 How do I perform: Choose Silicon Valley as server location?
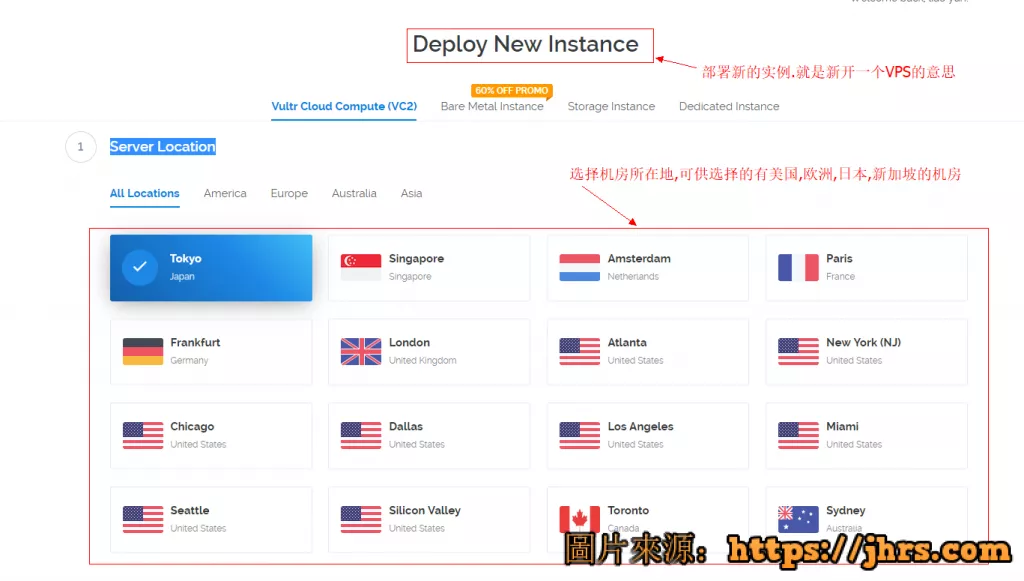(429, 520)
